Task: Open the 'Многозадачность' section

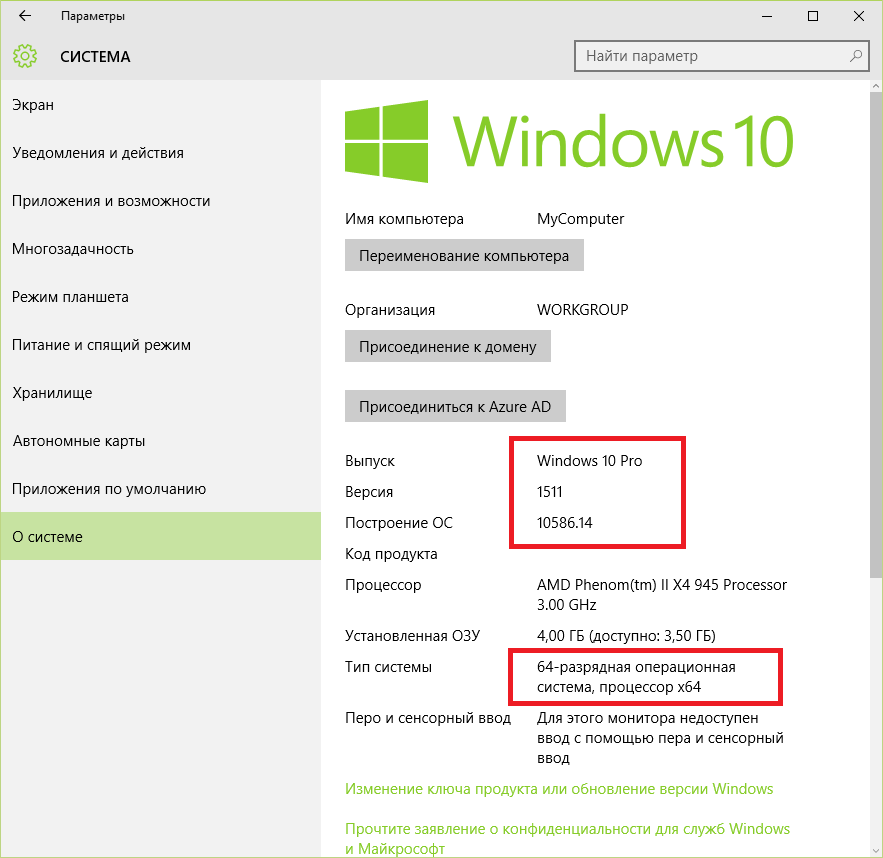Action: click(73, 249)
